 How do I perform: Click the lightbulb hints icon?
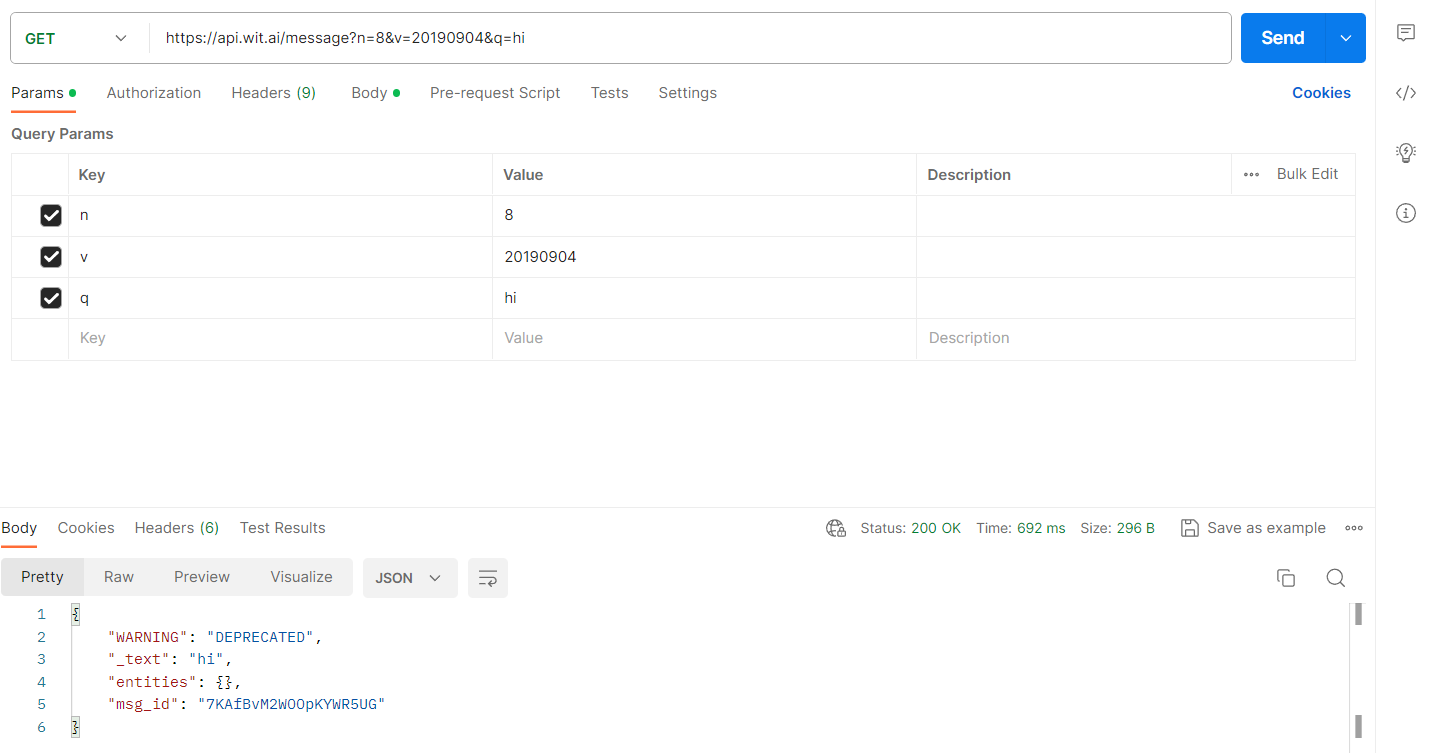pyautogui.click(x=1406, y=152)
